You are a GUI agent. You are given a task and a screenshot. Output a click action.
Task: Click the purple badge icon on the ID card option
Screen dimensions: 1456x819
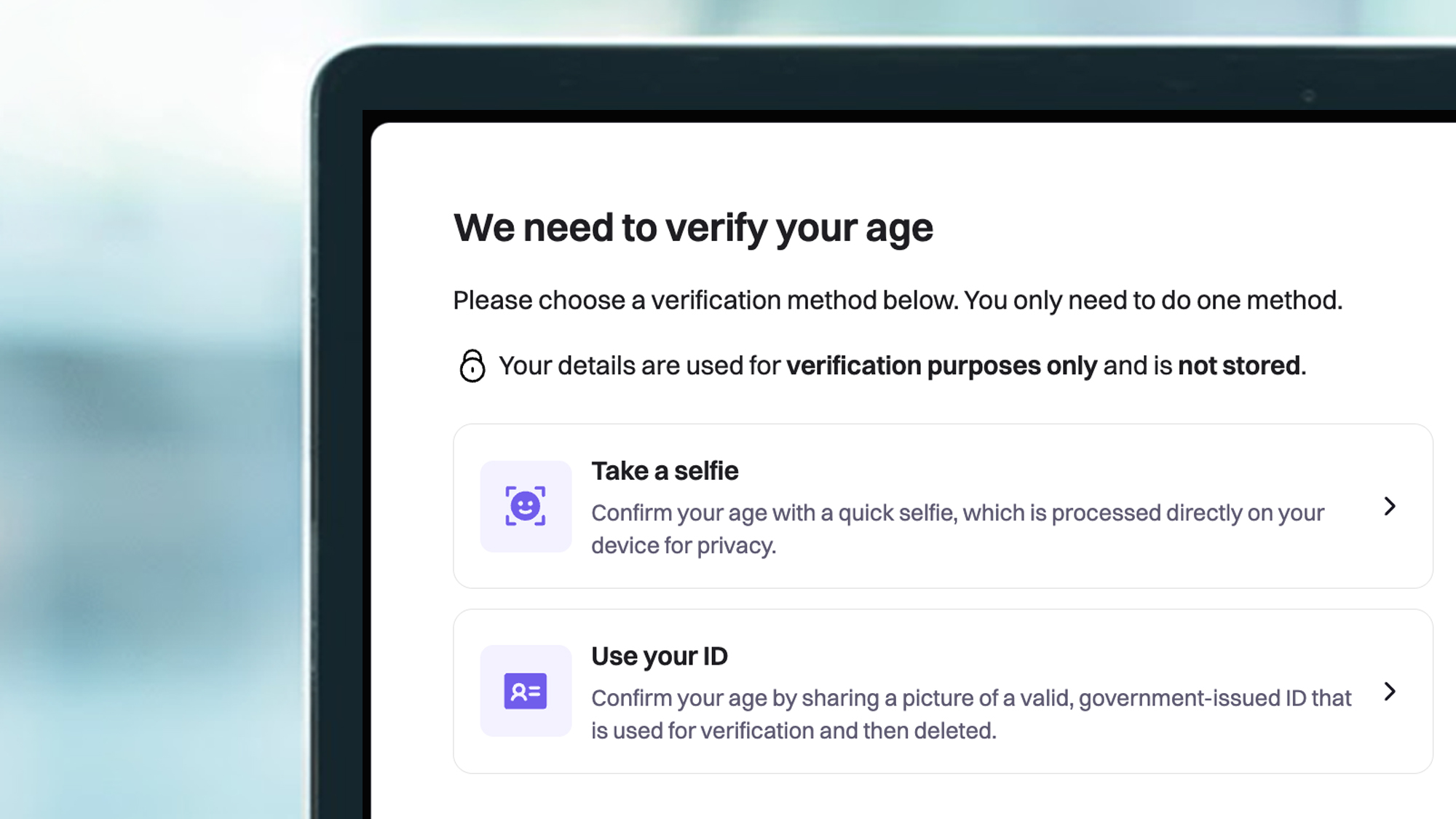[x=526, y=692]
